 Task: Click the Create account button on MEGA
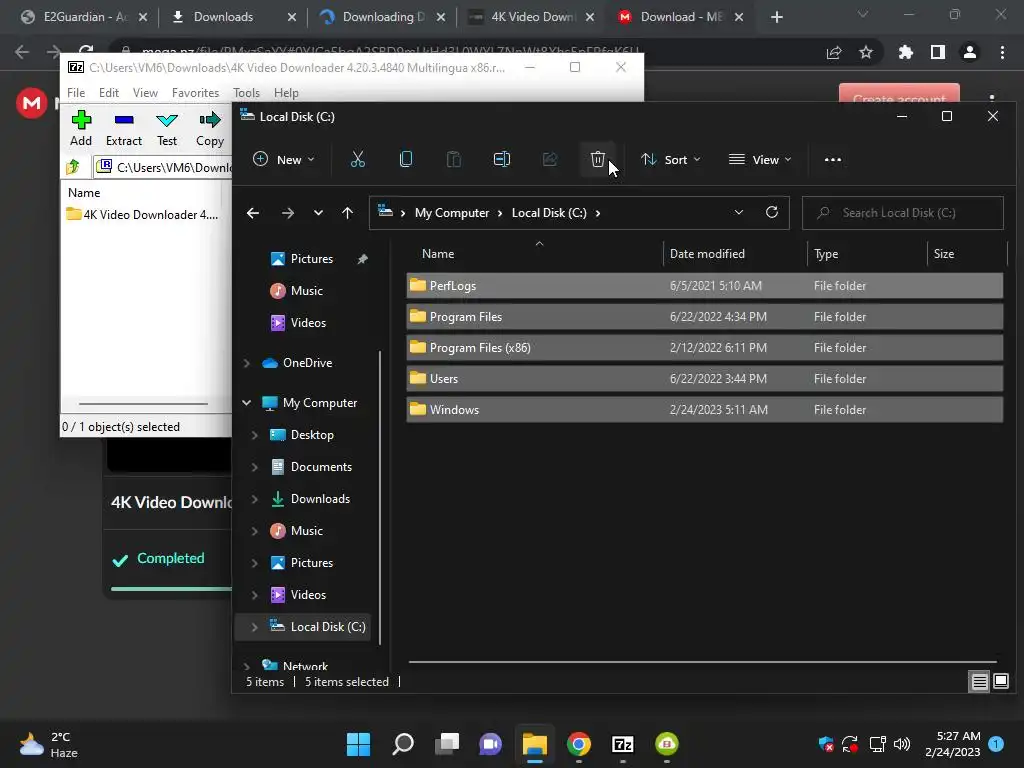point(899,93)
